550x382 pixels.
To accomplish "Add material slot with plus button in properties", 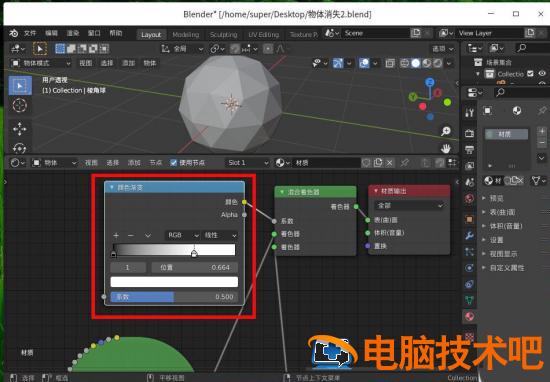I will [x=542, y=131].
